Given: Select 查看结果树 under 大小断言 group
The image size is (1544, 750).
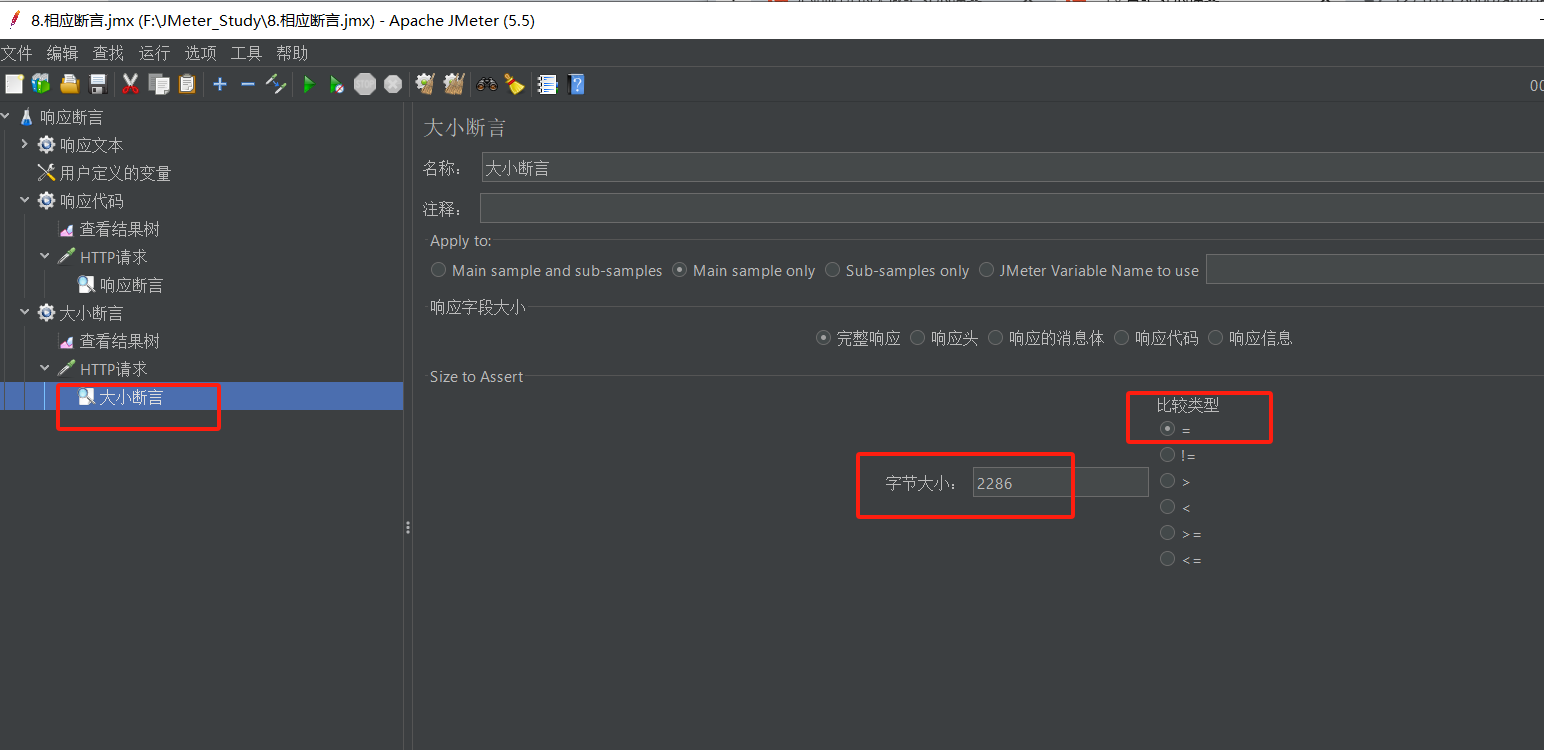Looking at the screenshot, I should tap(109, 341).
